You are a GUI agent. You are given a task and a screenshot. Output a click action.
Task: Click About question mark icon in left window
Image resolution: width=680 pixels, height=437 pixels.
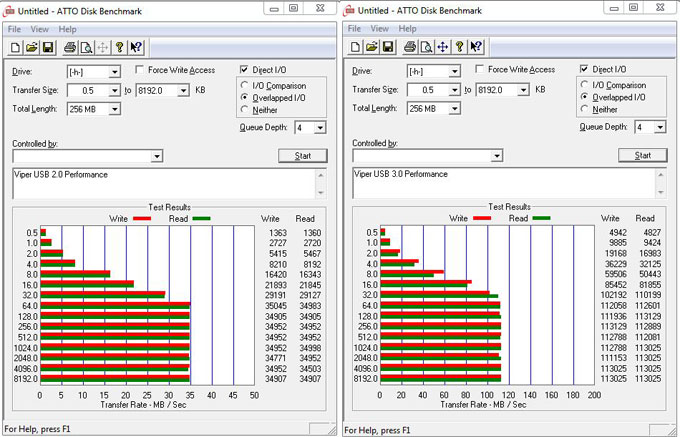pos(119,47)
